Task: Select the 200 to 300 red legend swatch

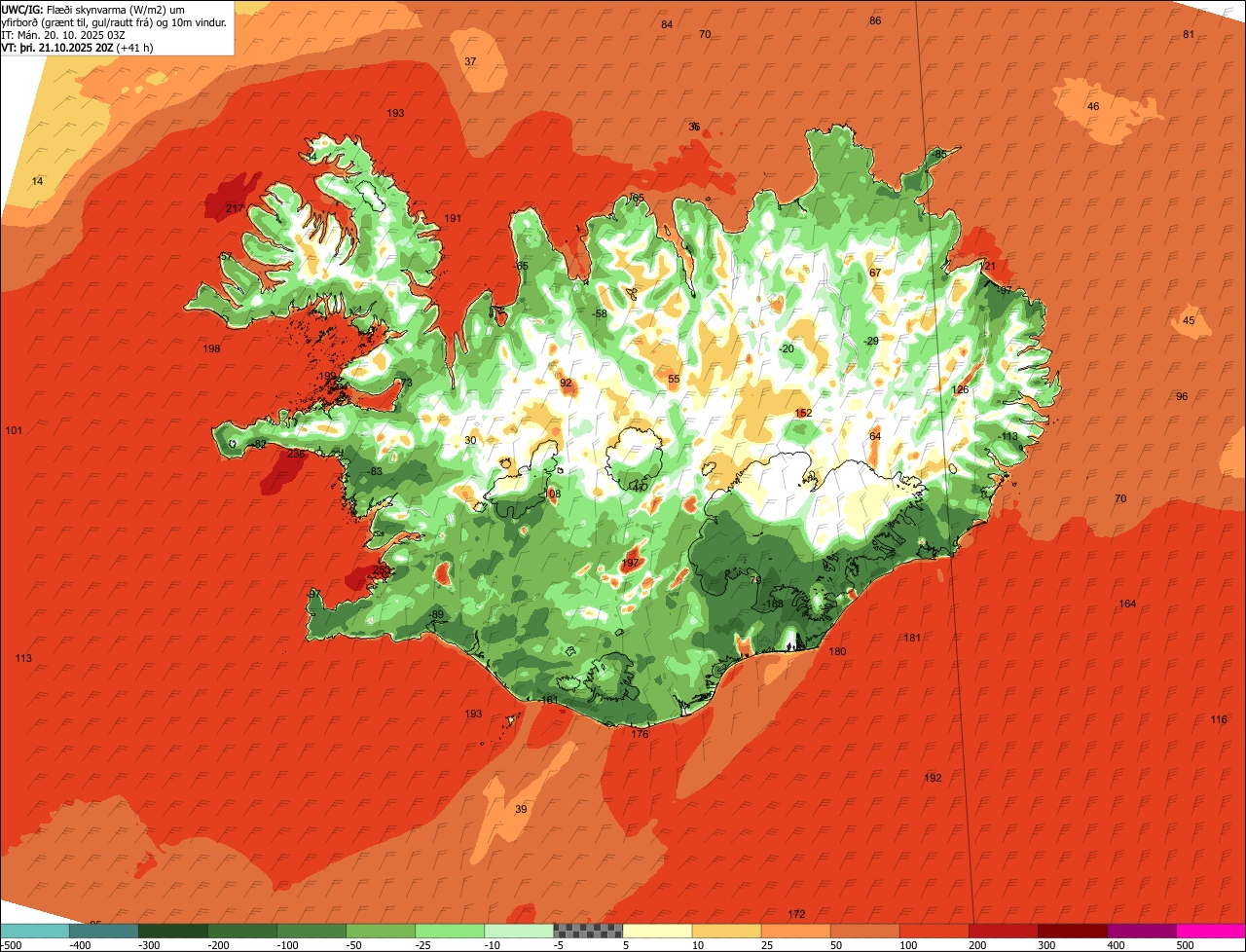Action: [x=1002, y=931]
